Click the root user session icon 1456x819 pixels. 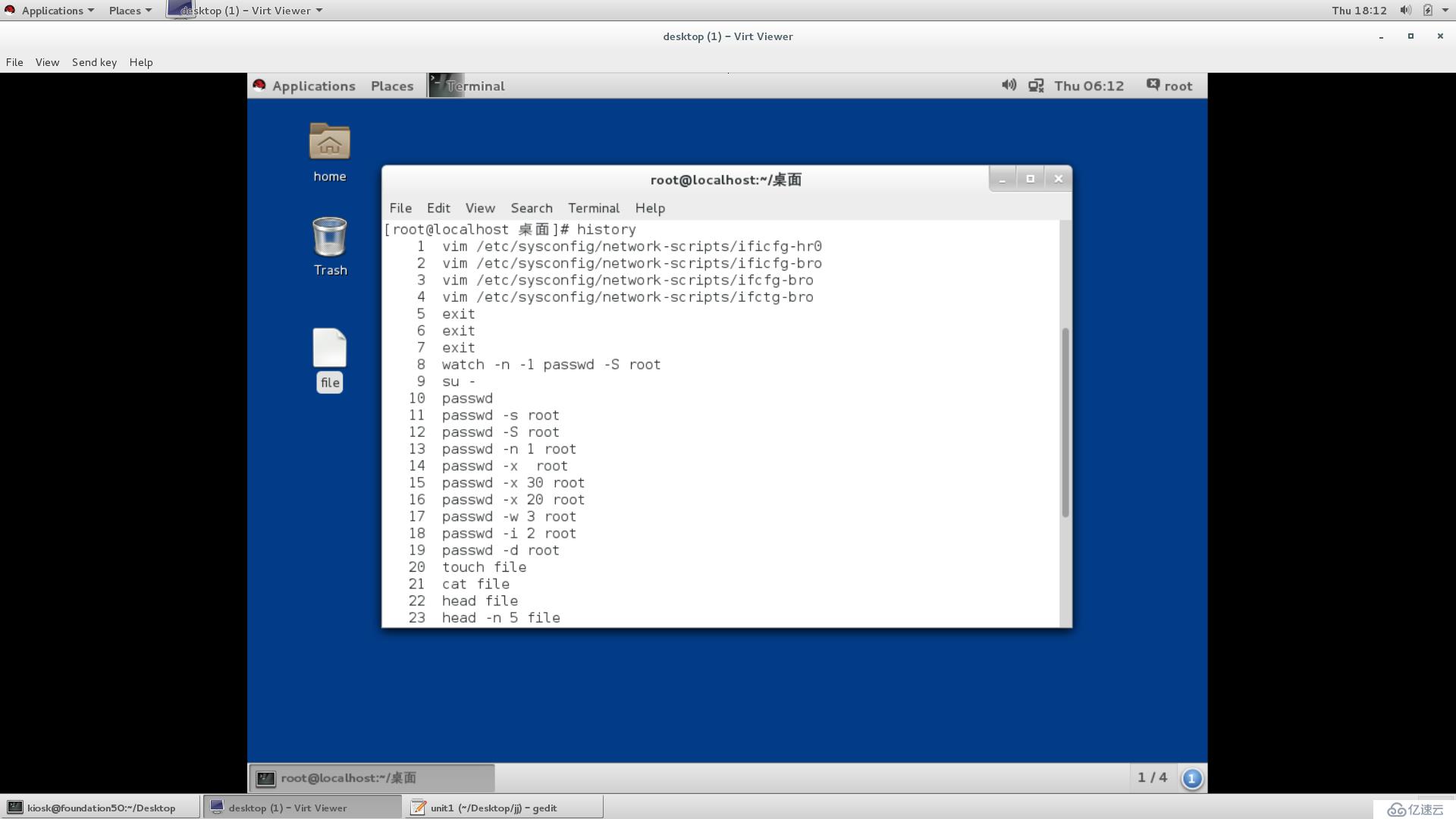pyautogui.click(x=1153, y=85)
